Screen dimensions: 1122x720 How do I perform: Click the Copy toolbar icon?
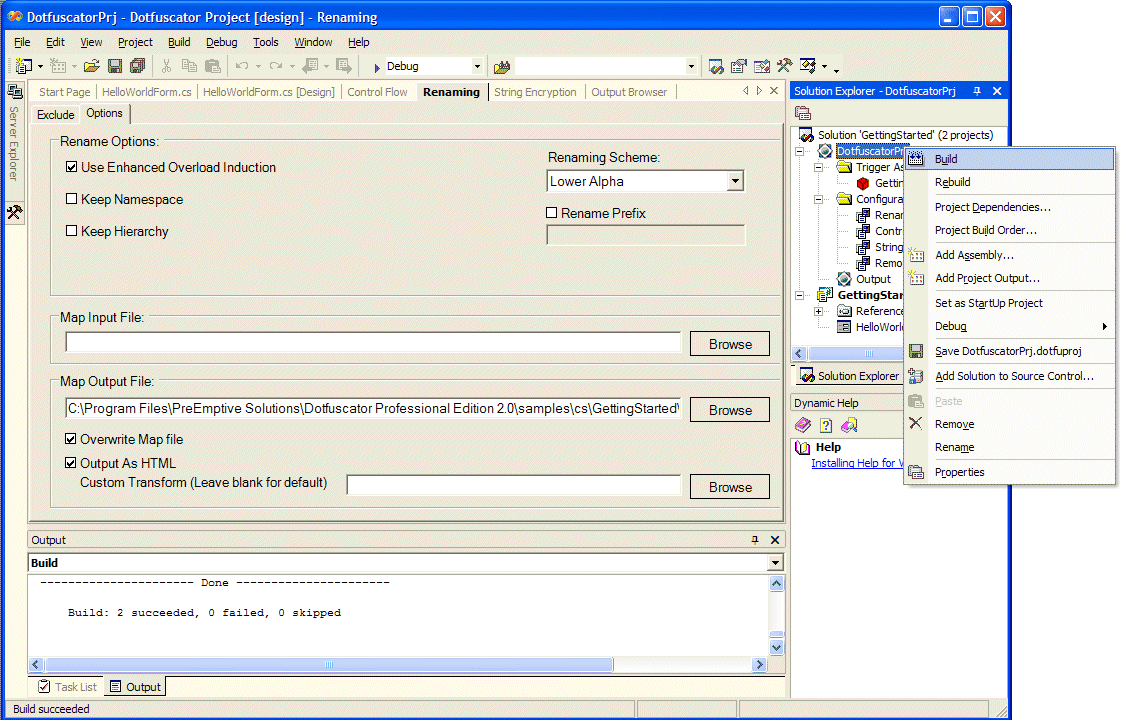190,67
